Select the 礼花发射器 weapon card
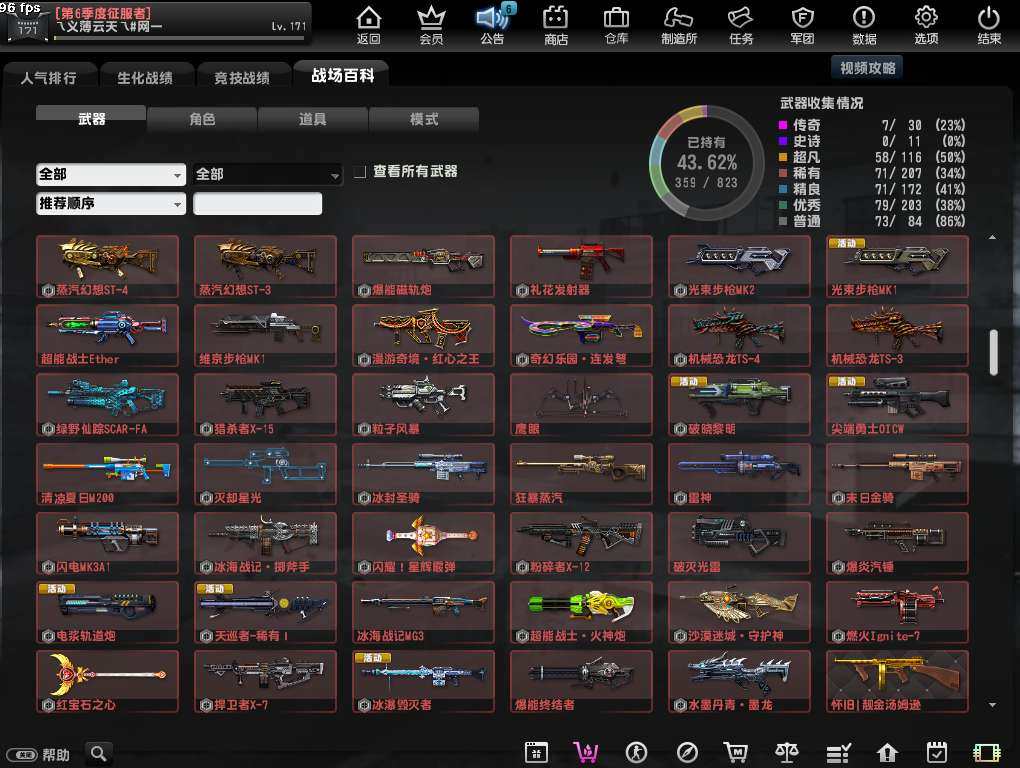 pyautogui.click(x=581, y=267)
